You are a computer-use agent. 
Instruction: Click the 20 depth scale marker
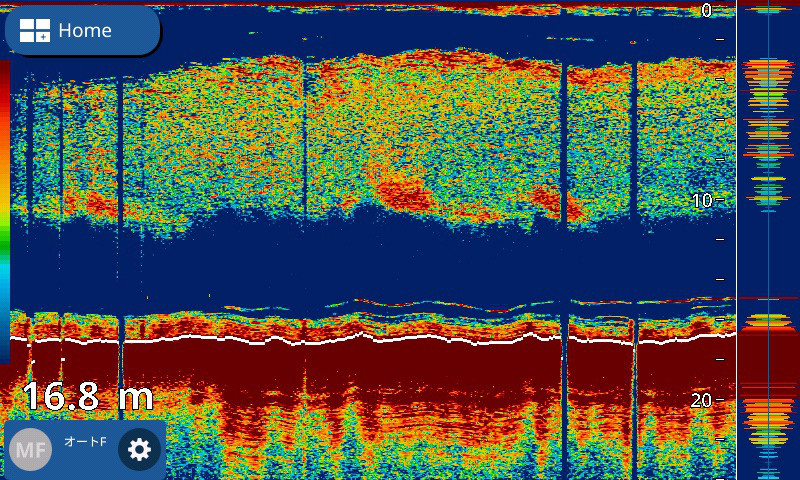pos(702,400)
